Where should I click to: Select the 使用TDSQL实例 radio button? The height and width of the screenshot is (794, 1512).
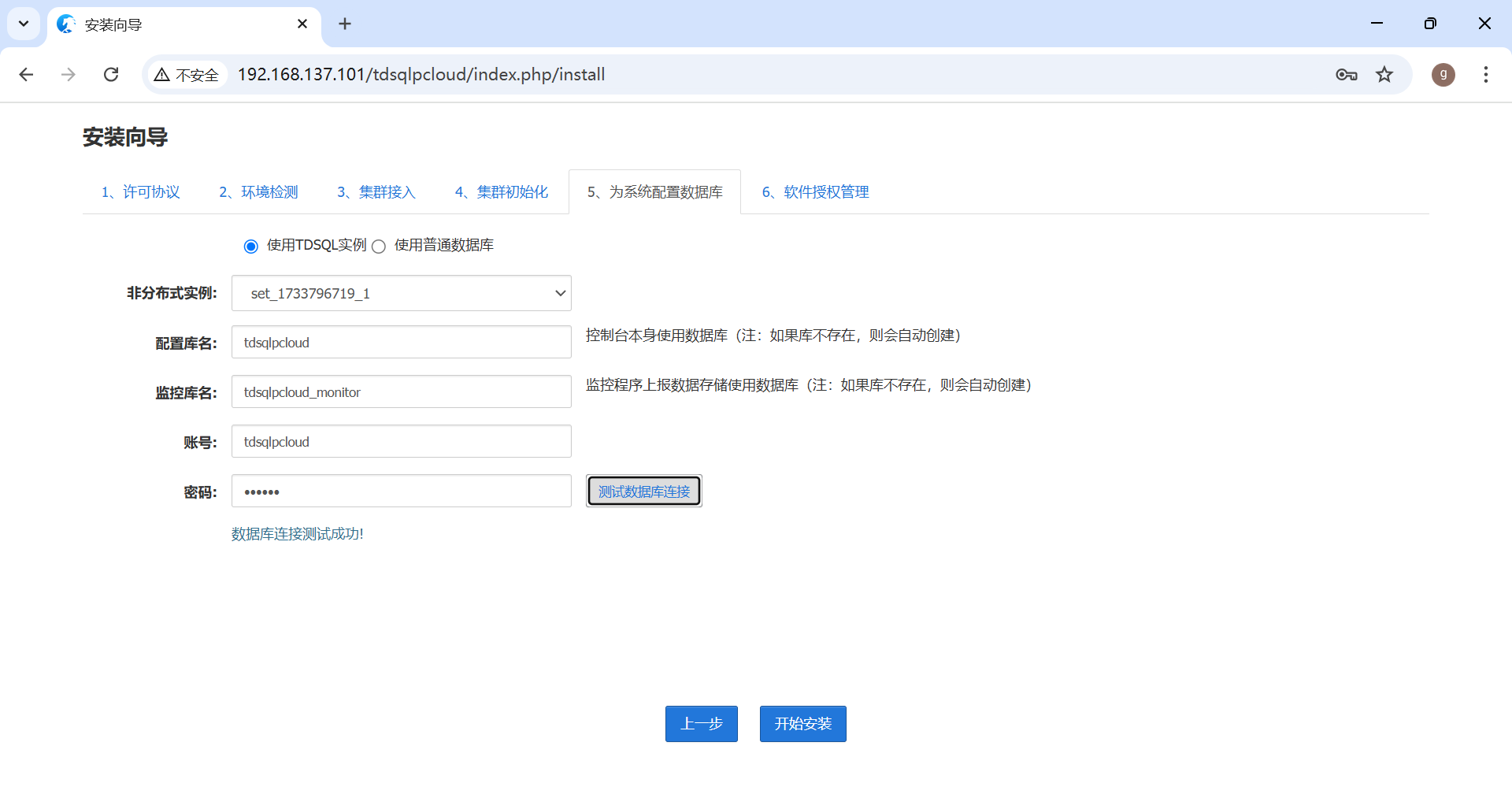tap(251, 247)
